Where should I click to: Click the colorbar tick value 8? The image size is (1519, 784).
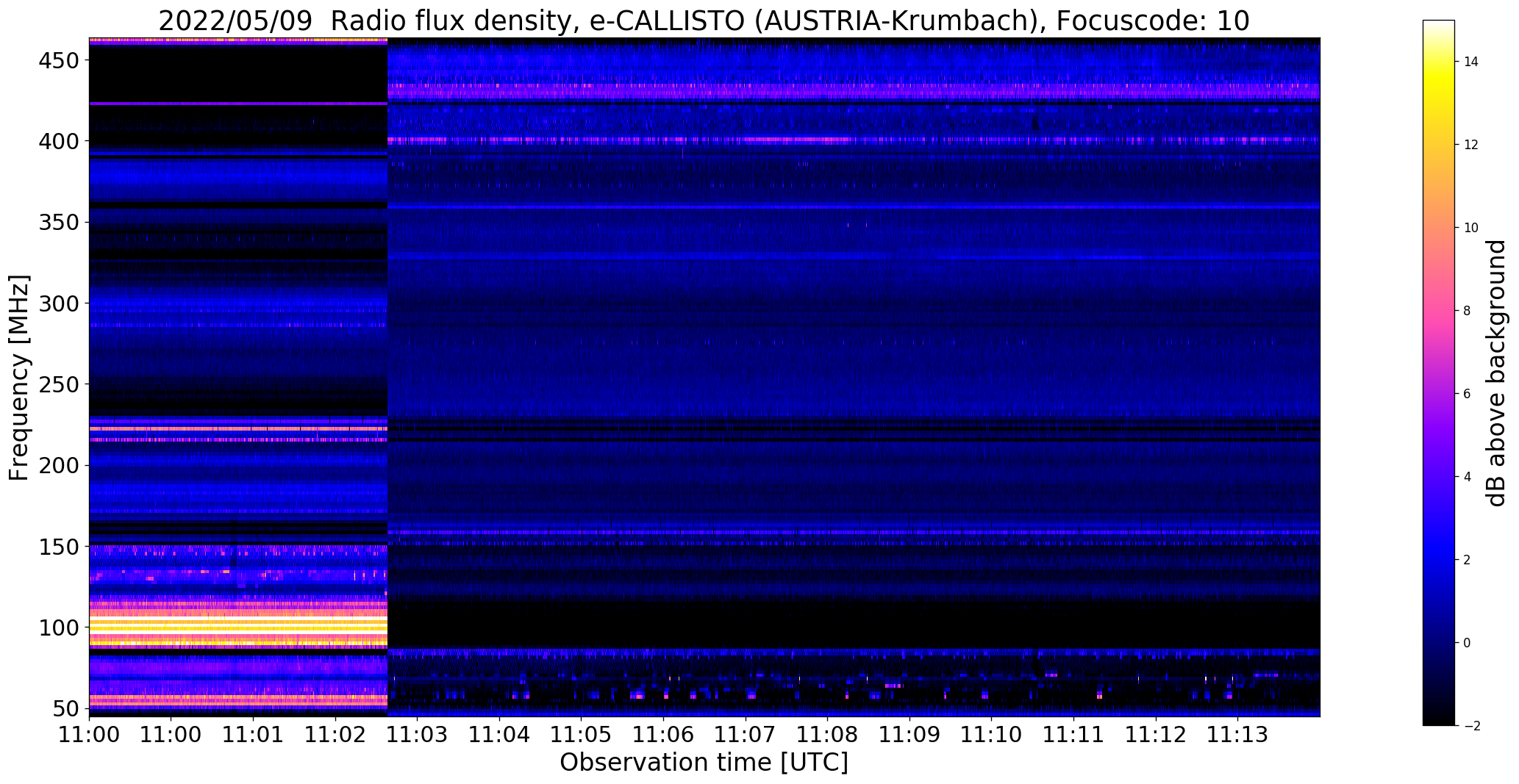(x=1468, y=311)
